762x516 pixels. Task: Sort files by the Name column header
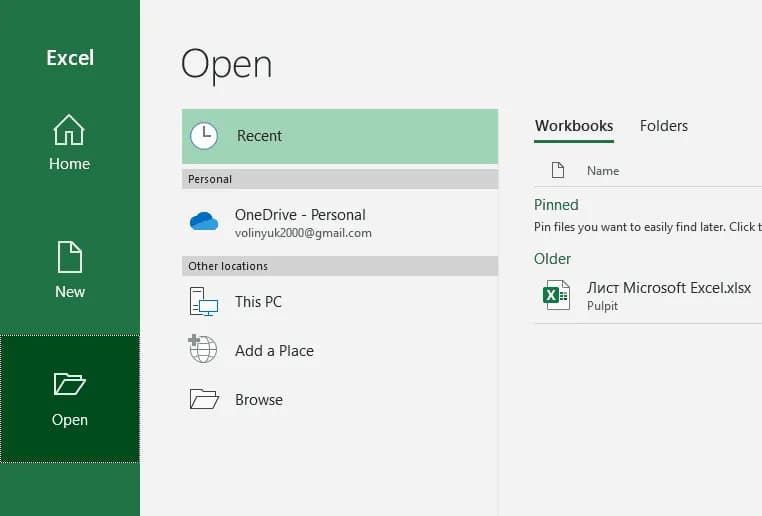603,171
